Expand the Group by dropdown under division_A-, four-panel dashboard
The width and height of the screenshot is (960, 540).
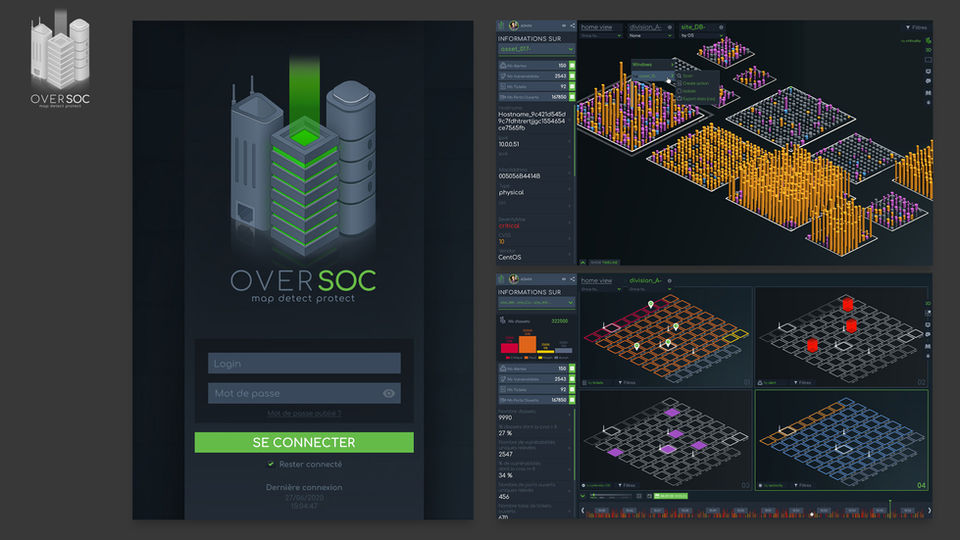pos(650,289)
